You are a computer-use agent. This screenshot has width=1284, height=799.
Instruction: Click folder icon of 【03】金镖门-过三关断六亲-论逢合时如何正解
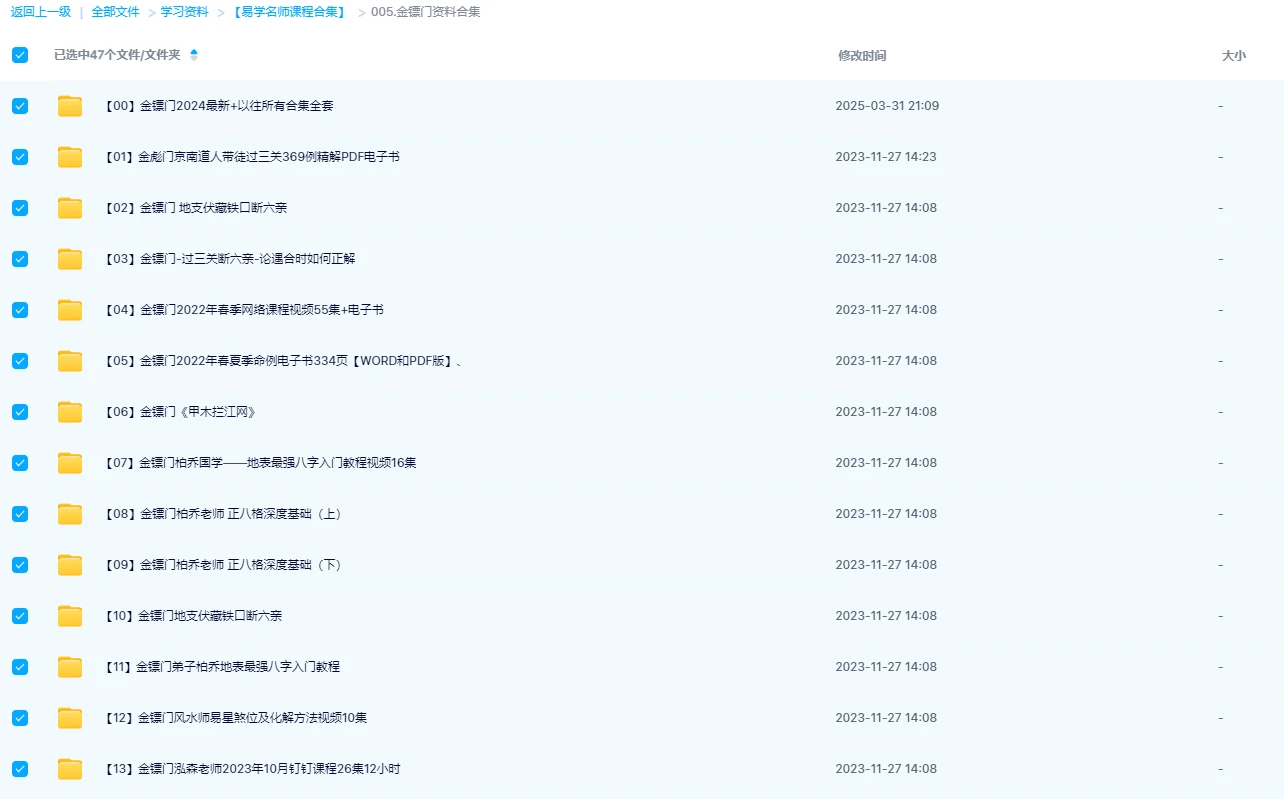point(70,259)
